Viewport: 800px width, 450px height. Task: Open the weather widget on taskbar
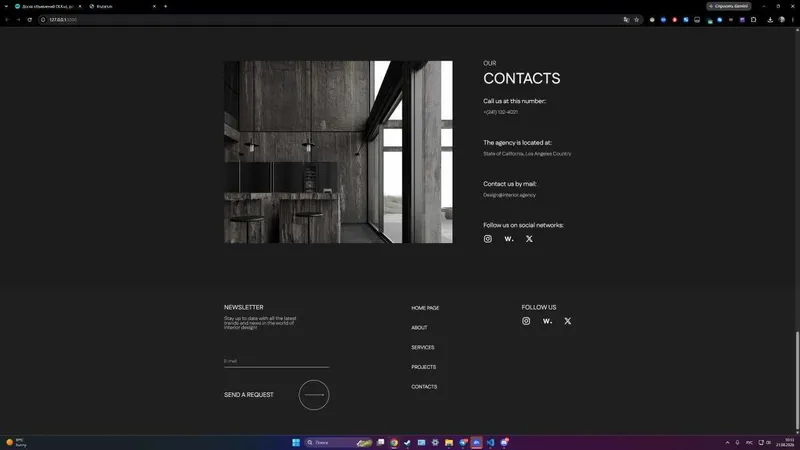coord(15,442)
